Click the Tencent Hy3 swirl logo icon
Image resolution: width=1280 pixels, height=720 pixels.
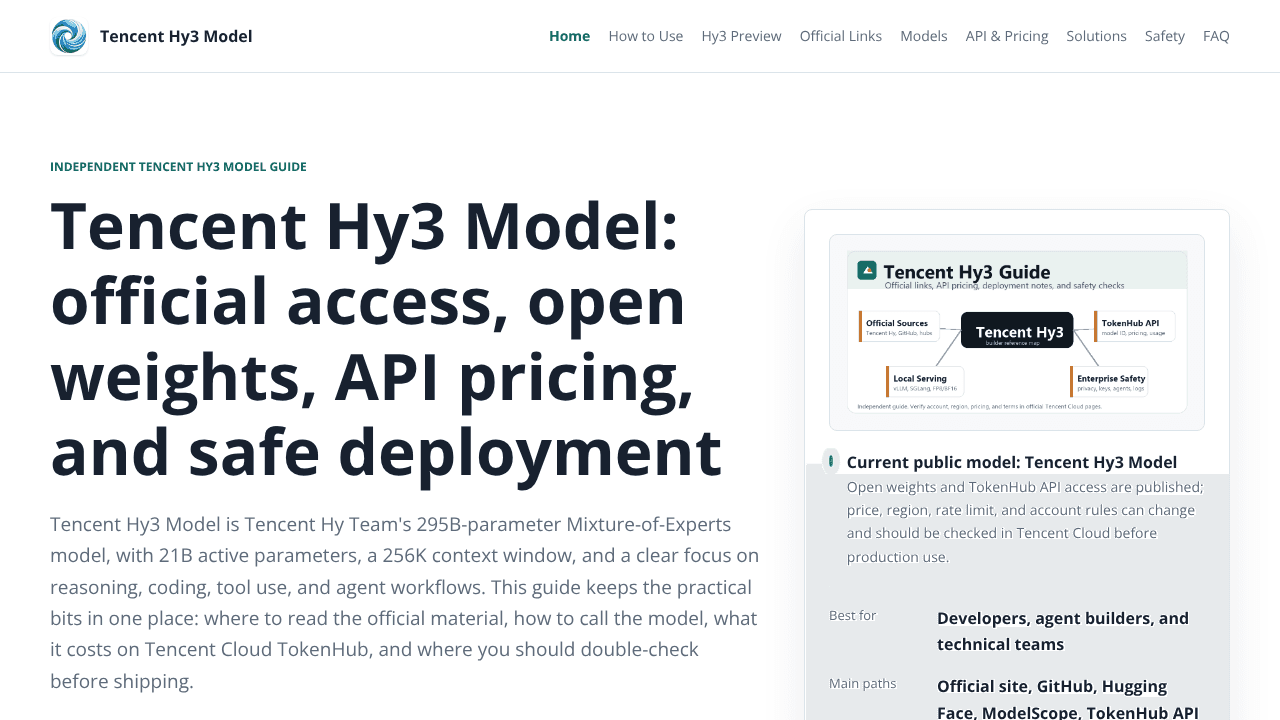pos(69,36)
